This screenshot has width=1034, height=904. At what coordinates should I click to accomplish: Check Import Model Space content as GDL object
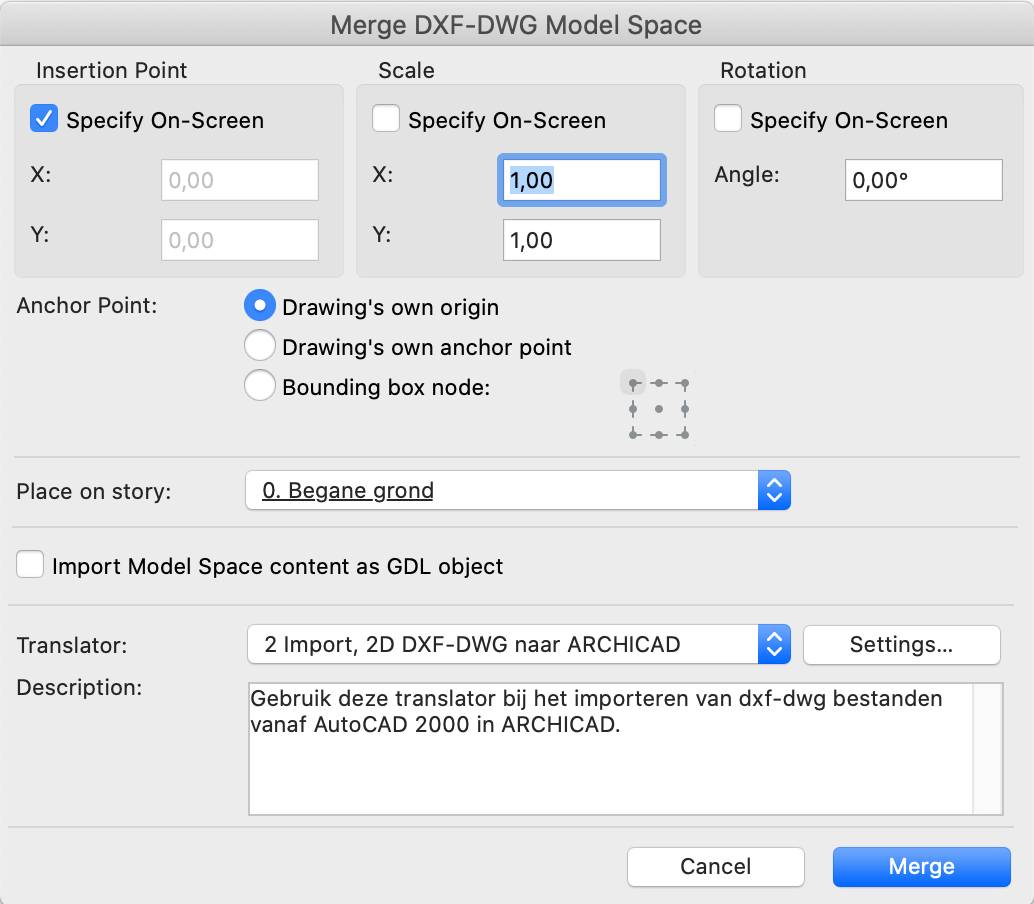pos(30,565)
